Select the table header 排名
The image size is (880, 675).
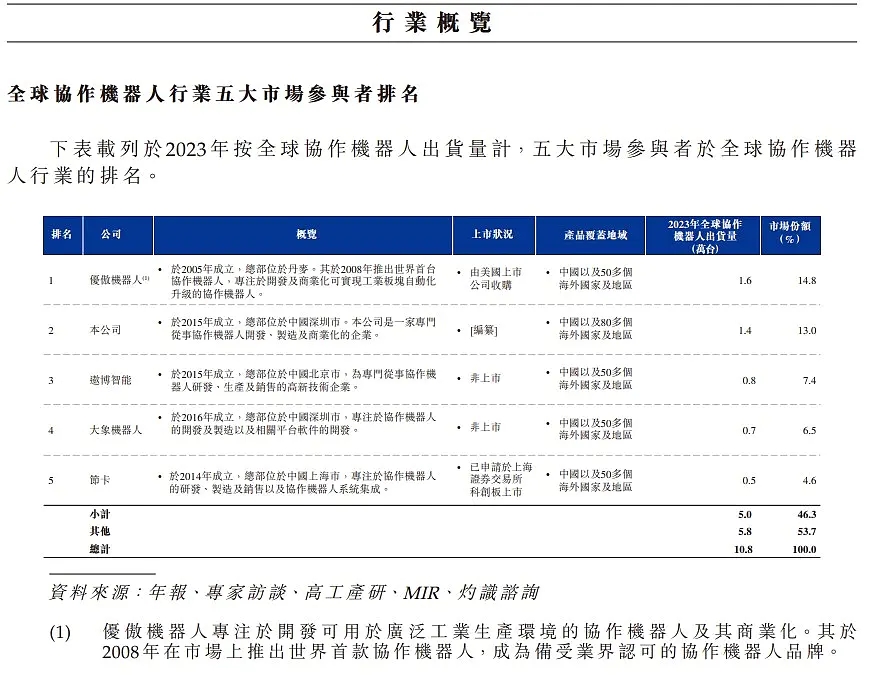(x=62, y=235)
